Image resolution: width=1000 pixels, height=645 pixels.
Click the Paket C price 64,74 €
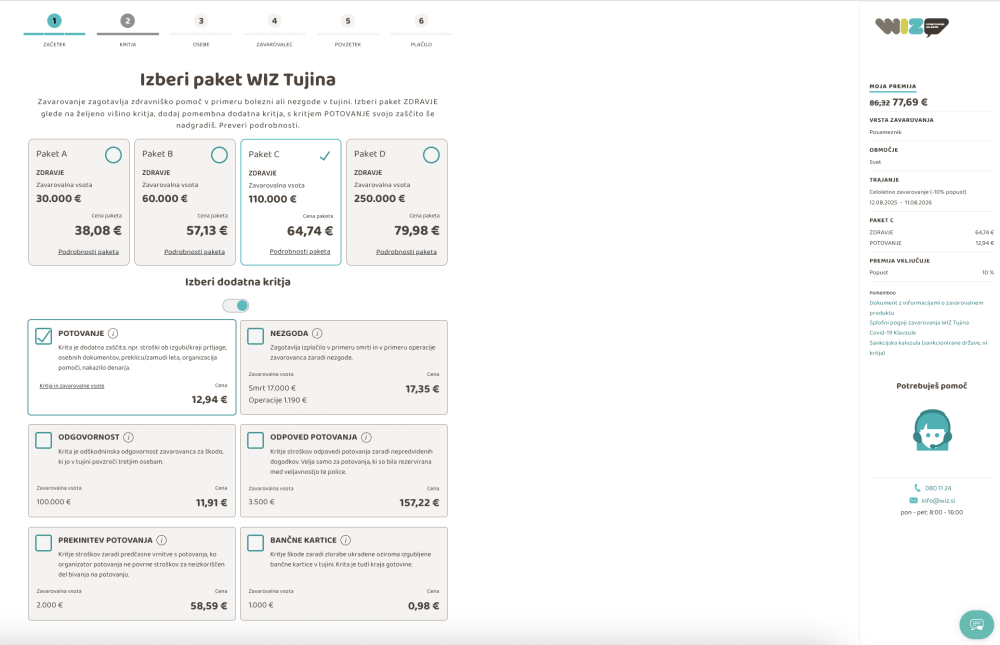(310, 231)
